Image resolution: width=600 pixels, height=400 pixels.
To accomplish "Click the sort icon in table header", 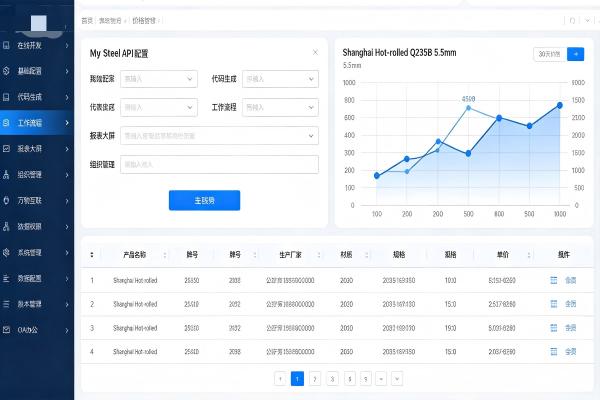I will tap(92, 254).
